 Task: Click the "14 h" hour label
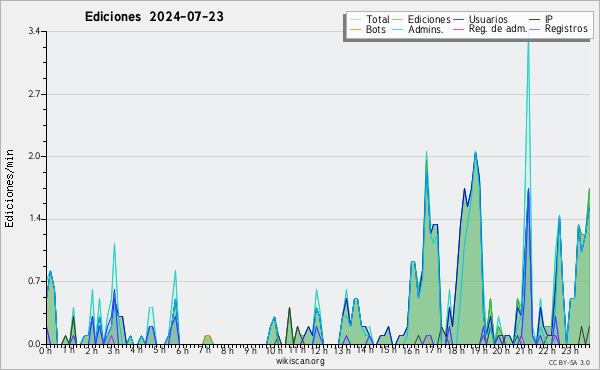[364, 350]
